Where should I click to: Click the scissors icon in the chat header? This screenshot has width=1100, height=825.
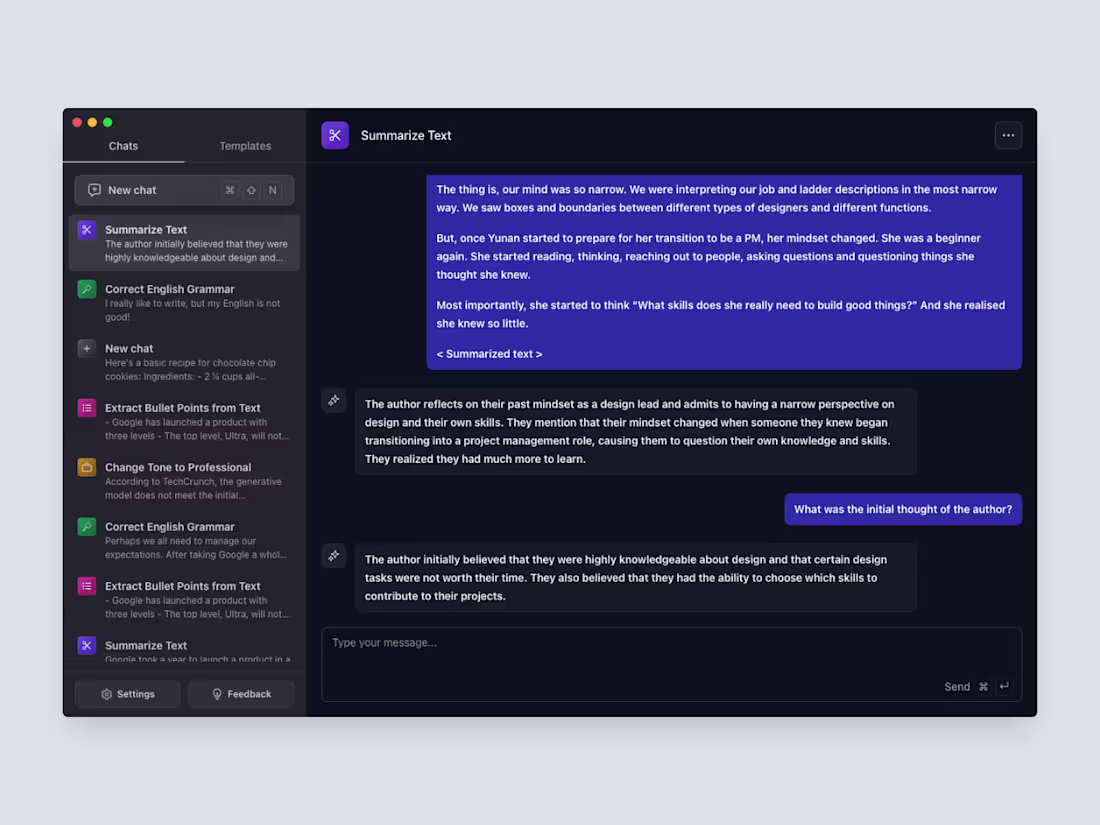tap(335, 135)
